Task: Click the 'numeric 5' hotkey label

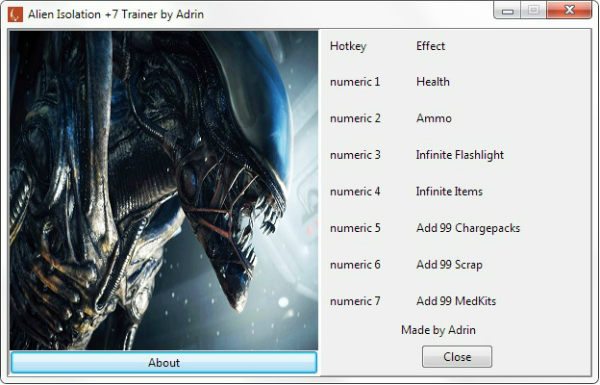Action: 355,228
